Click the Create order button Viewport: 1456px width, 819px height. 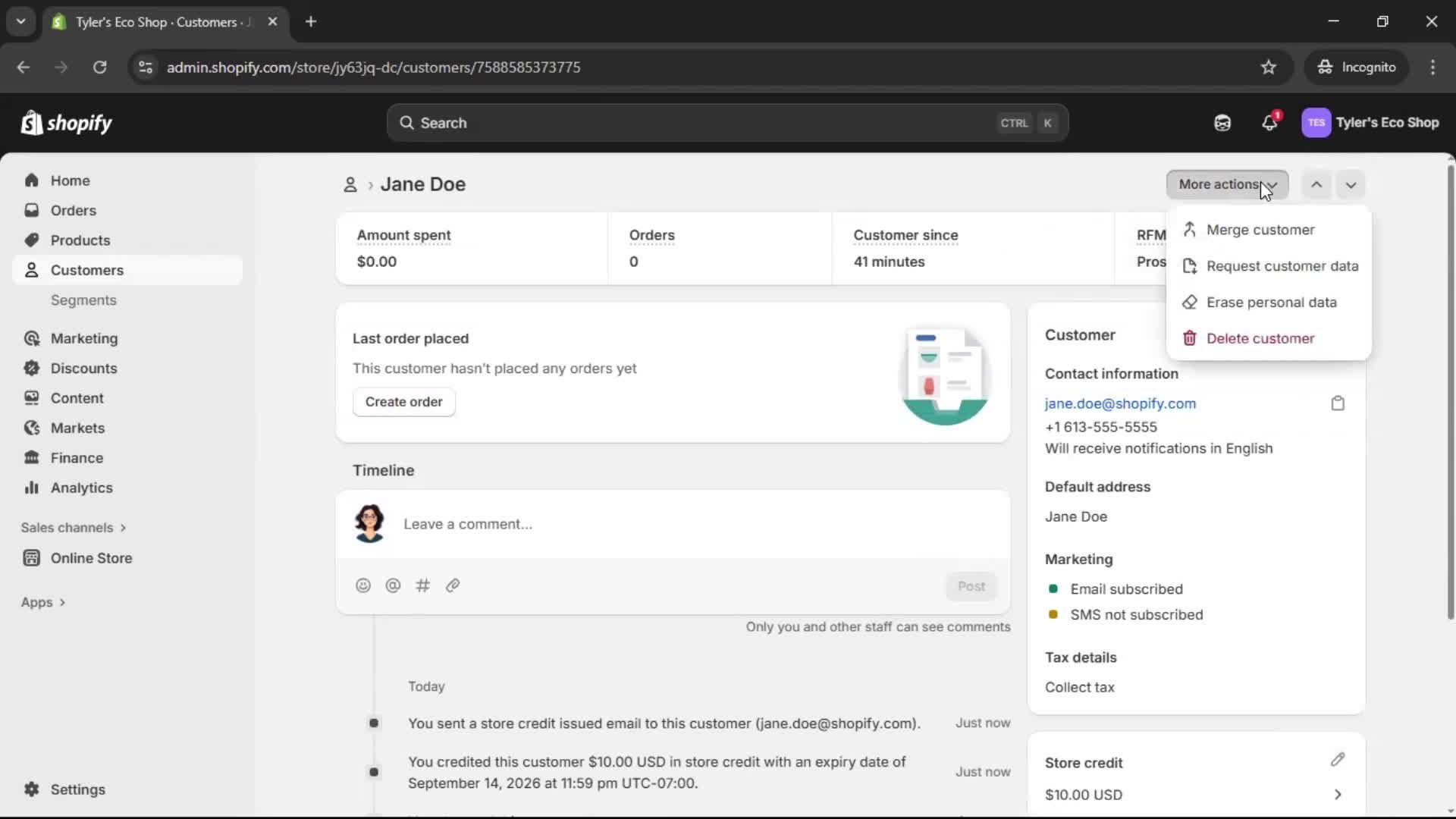(404, 402)
